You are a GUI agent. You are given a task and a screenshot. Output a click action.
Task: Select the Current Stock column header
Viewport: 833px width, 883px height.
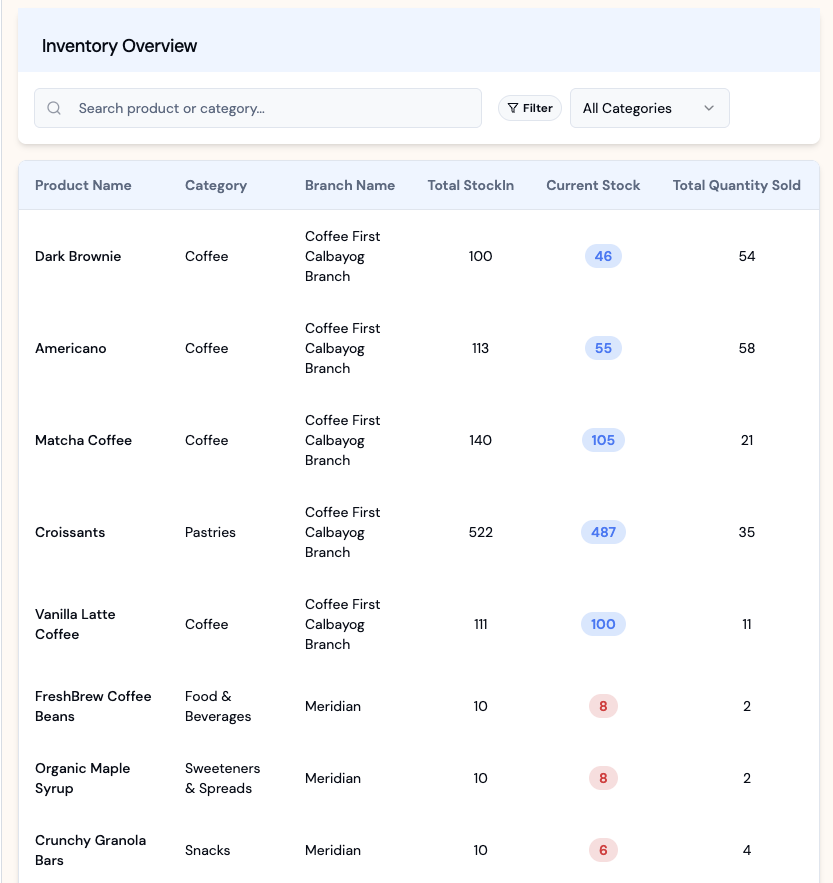pyautogui.click(x=593, y=185)
